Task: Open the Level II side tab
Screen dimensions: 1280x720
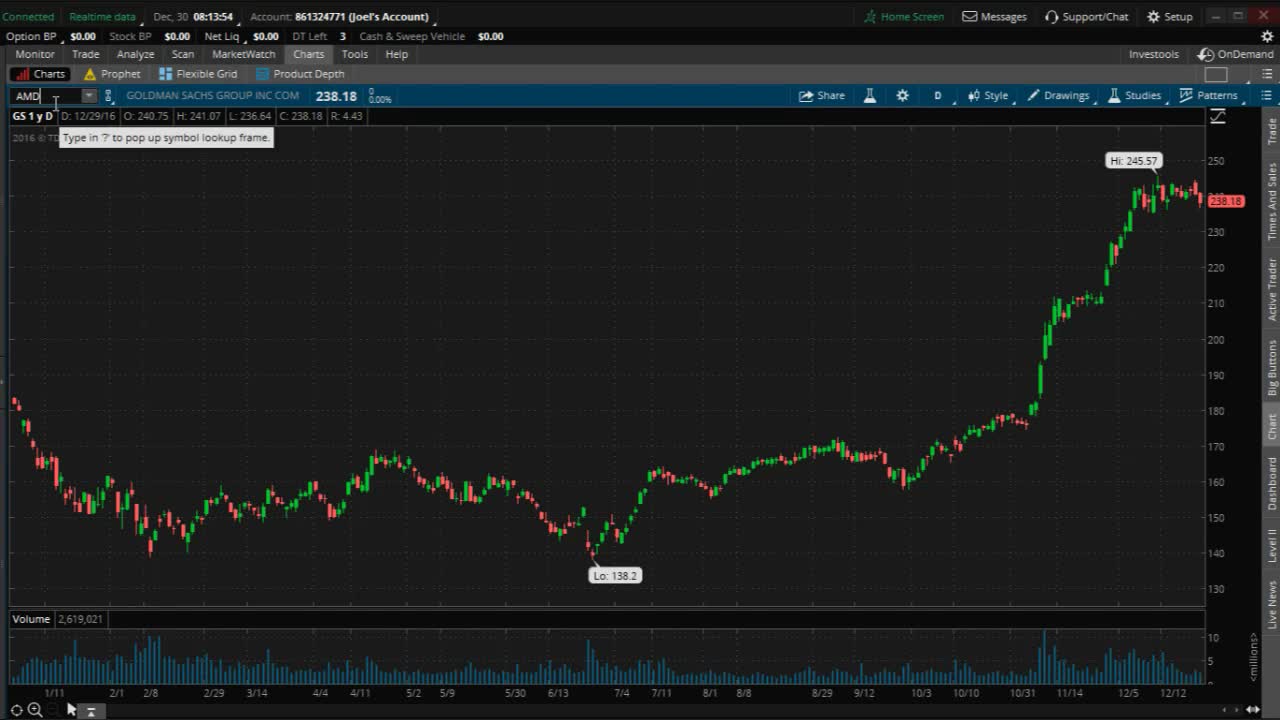Action: click(x=1272, y=545)
